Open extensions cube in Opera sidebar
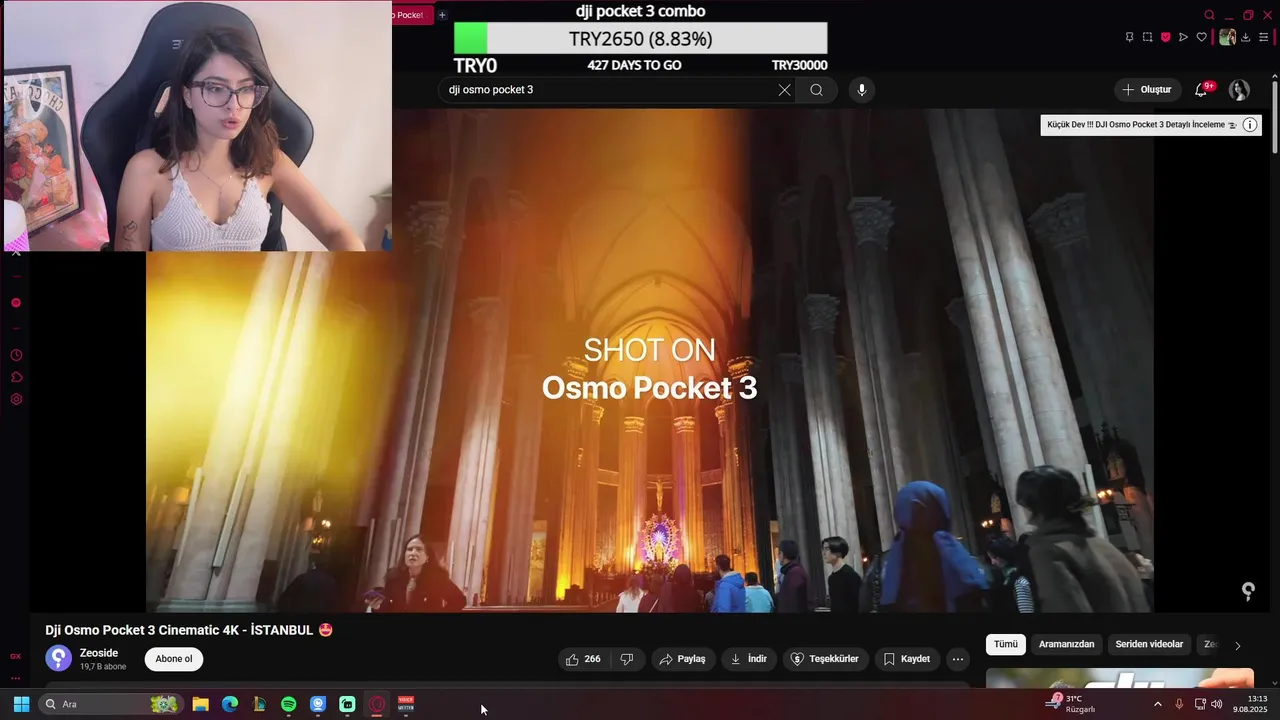The image size is (1280, 720). 16,377
